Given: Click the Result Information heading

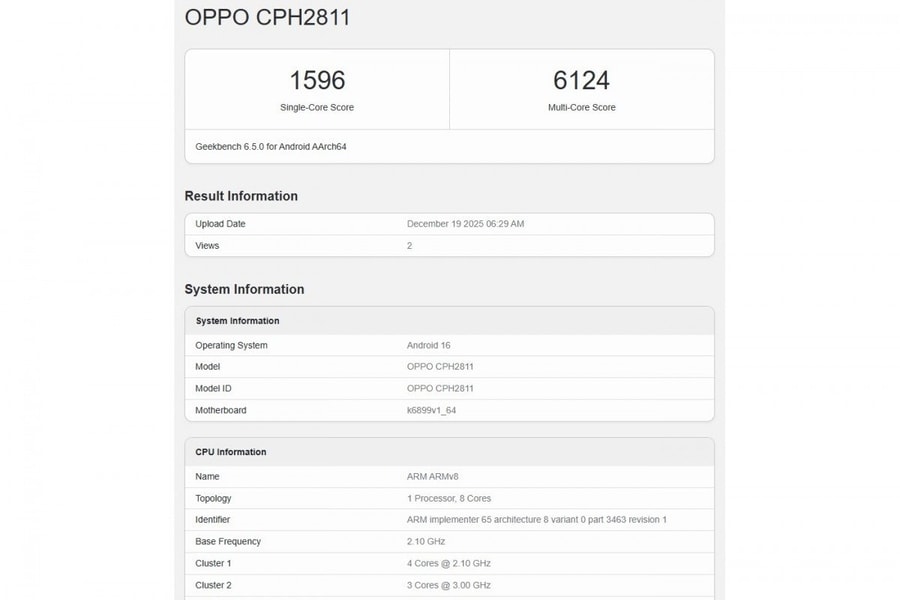Looking at the screenshot, I should (x=241, y=196).
